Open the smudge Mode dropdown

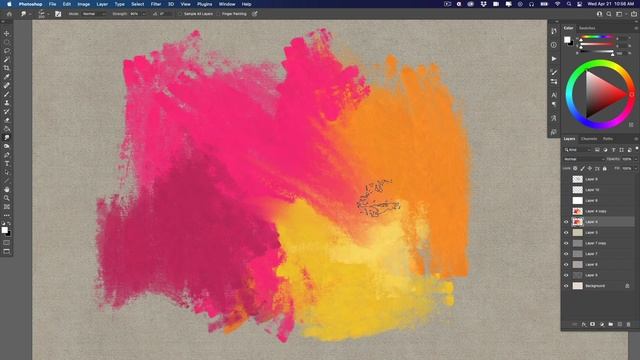(94, 14)
